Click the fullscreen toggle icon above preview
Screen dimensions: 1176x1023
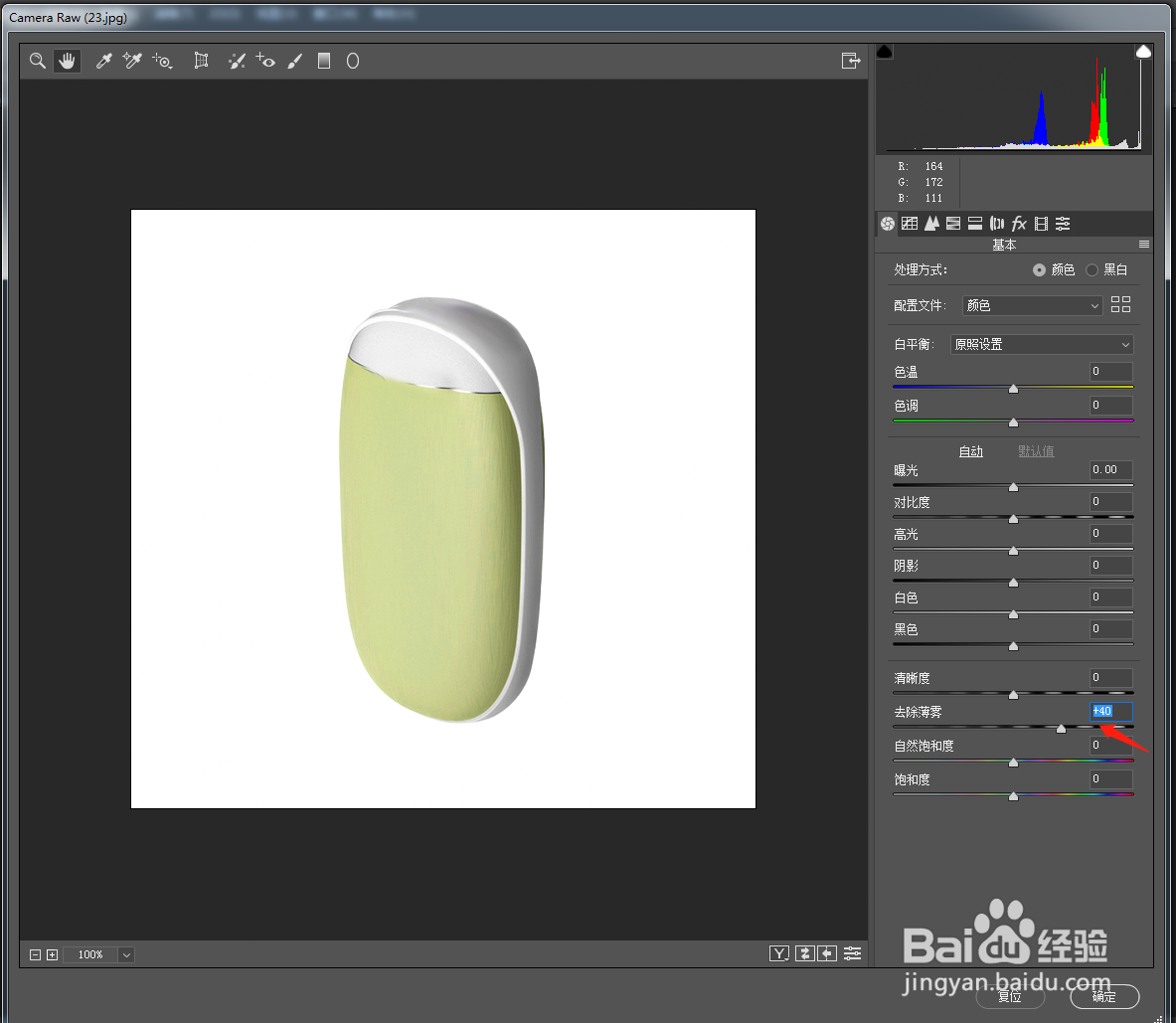(x=851, y=61)
